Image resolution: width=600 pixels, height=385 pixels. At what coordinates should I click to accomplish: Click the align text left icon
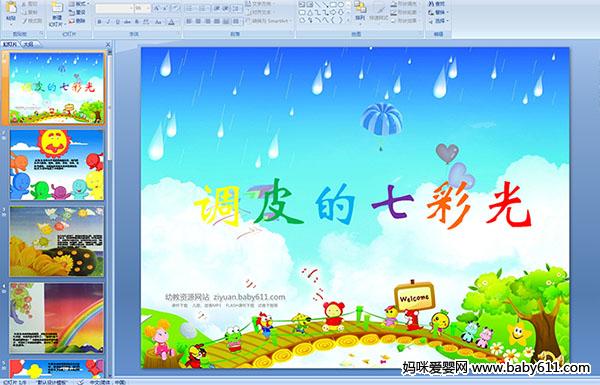pyautogui.click(x=189, y=21)
